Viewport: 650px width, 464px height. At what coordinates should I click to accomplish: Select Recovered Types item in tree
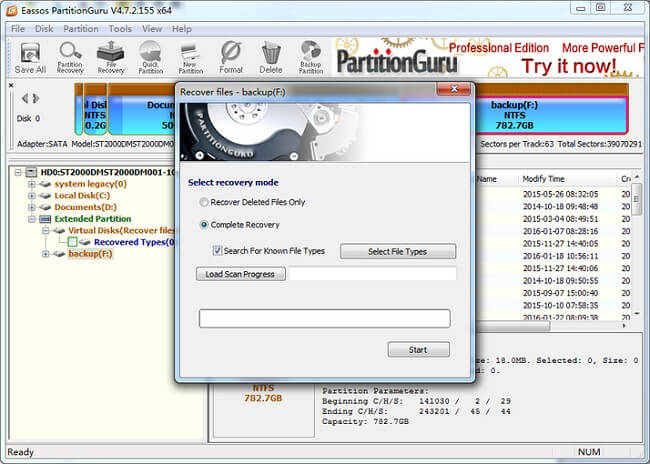[x=133, y=242]
